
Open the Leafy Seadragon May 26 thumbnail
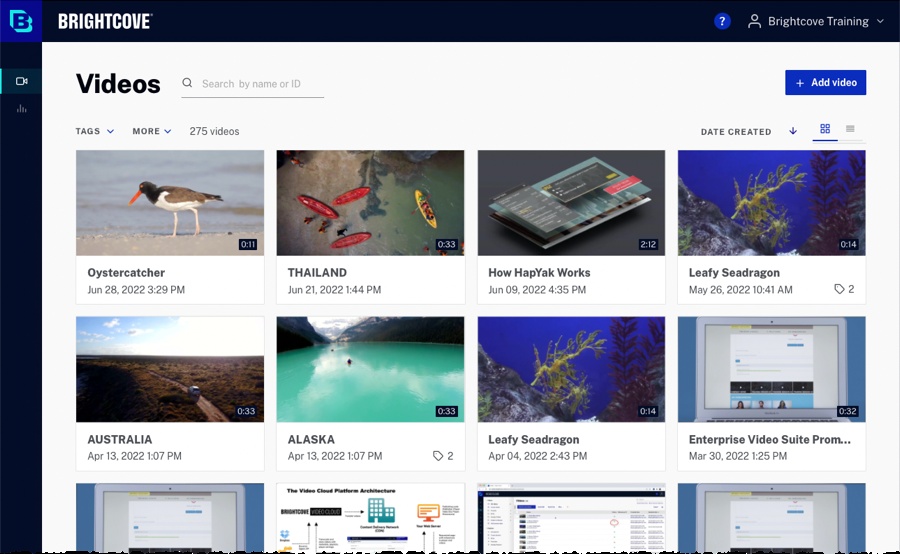(x=771, y=203)
